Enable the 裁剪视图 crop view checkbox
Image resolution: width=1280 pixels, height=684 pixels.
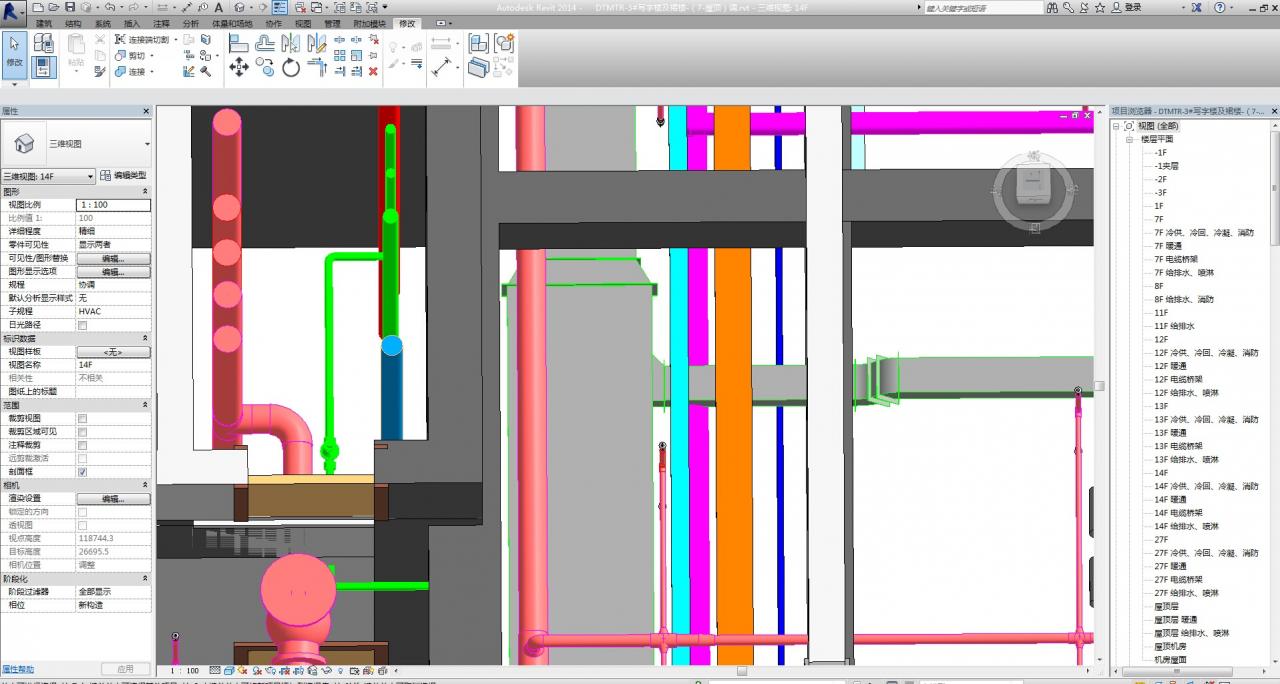click(82, 418)
